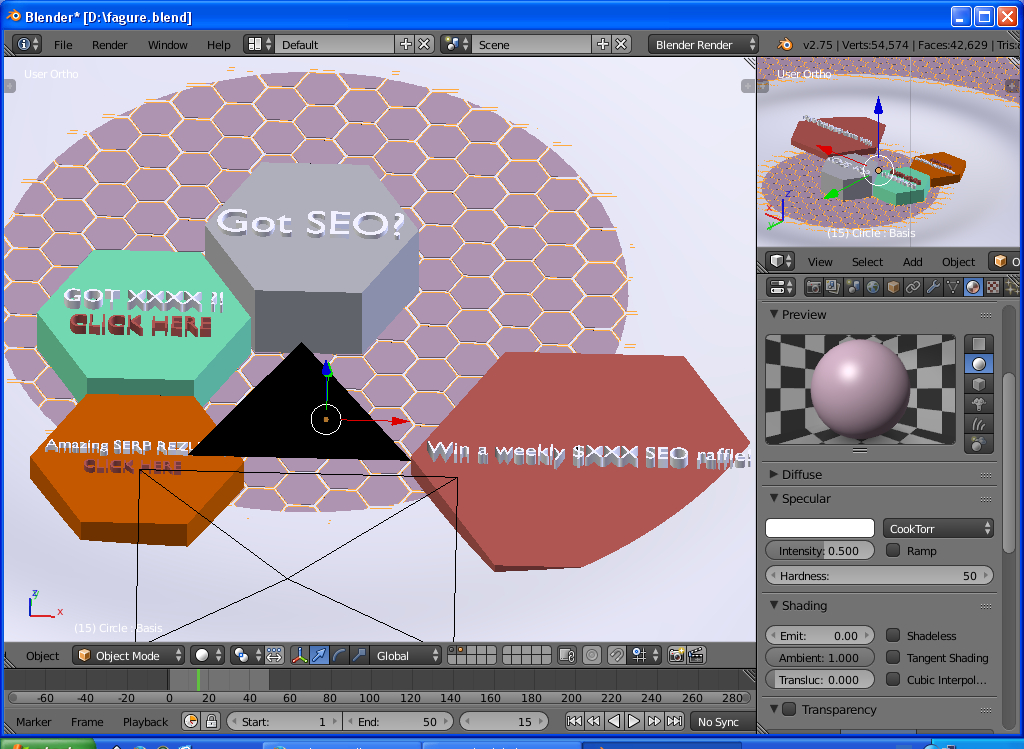Toggle the Tangent Shading checkbox

point(893,658)
